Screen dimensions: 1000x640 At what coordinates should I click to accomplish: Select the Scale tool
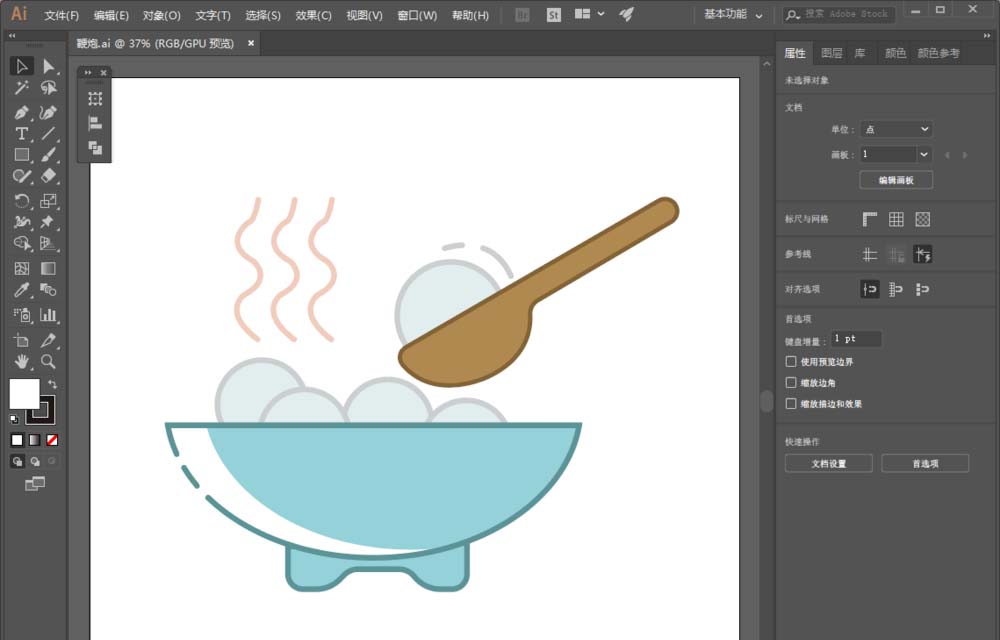coord(48,201)
